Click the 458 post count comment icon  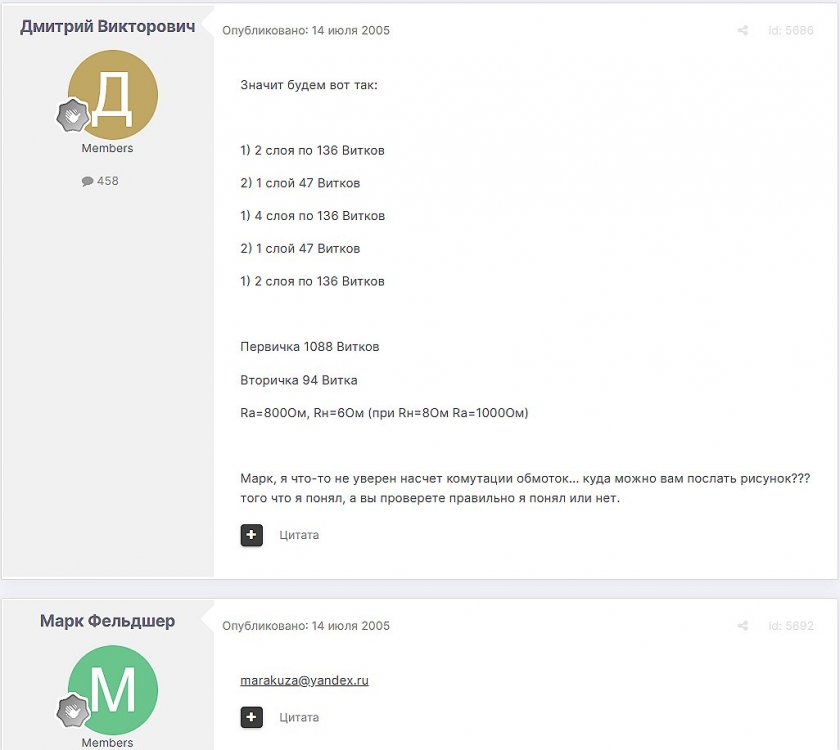pyautogui.click(x=88, y=181)
